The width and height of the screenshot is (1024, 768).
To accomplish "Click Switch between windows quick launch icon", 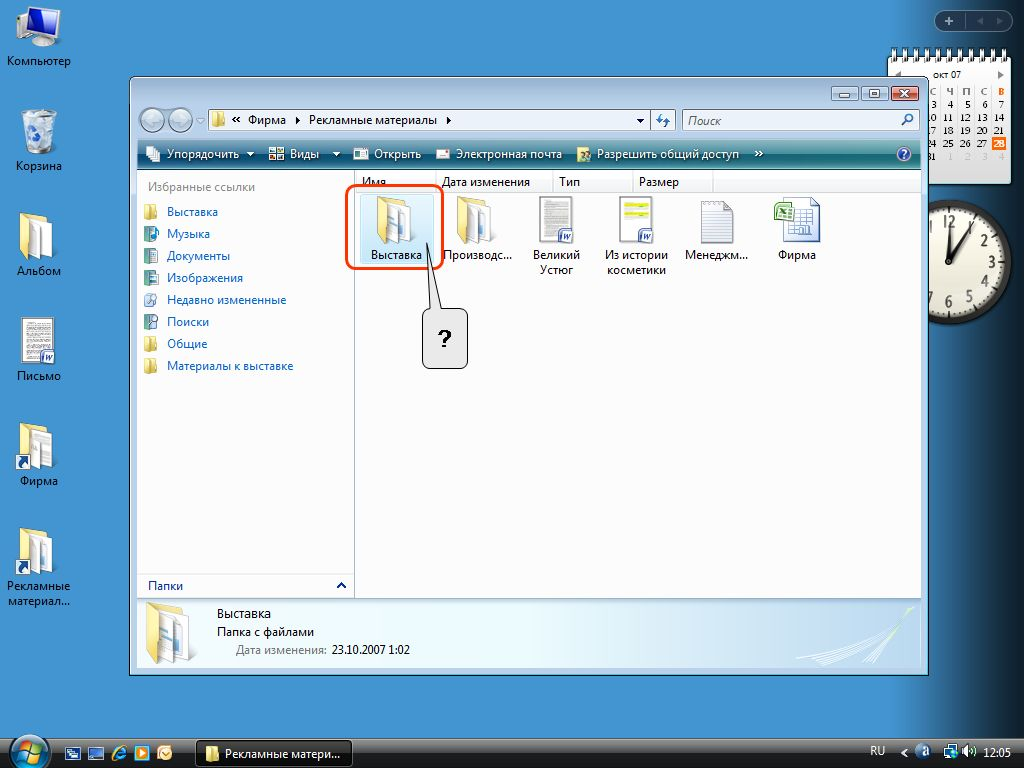I will (x=73, y=753).
